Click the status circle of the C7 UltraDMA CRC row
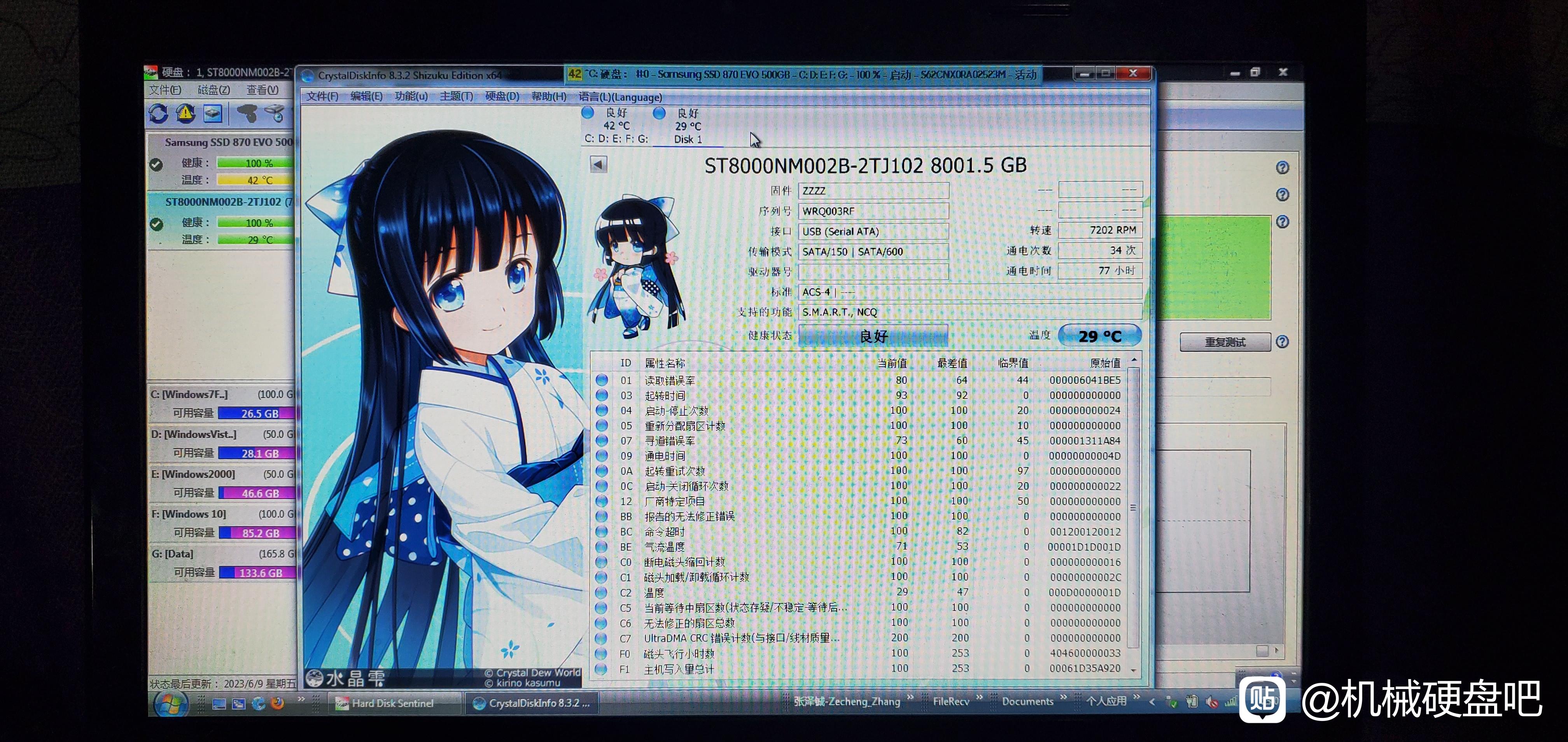This screenshot has height=742, width=1568. (x=601, y=638)
